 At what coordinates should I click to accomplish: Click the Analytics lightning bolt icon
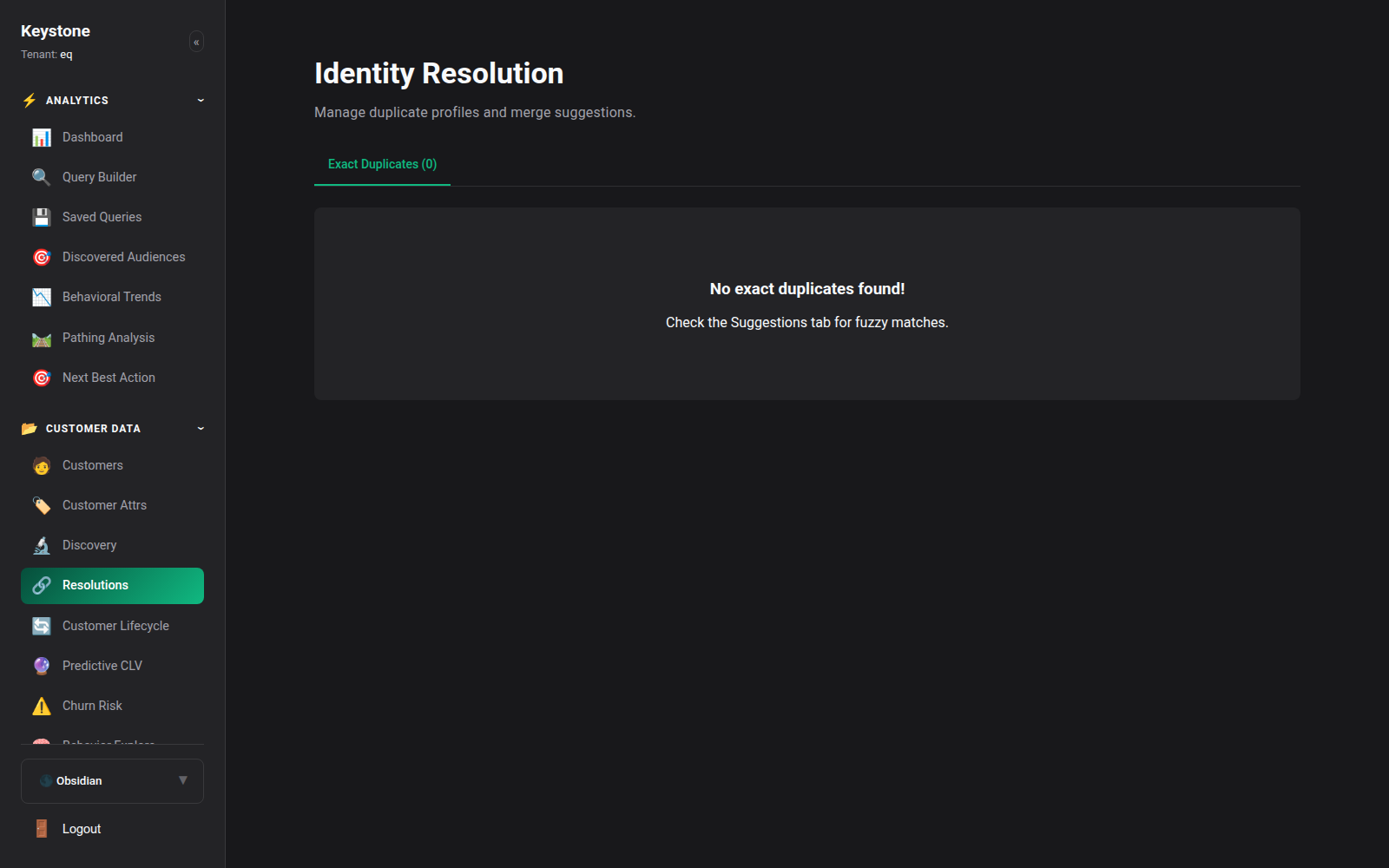point(30,100)
